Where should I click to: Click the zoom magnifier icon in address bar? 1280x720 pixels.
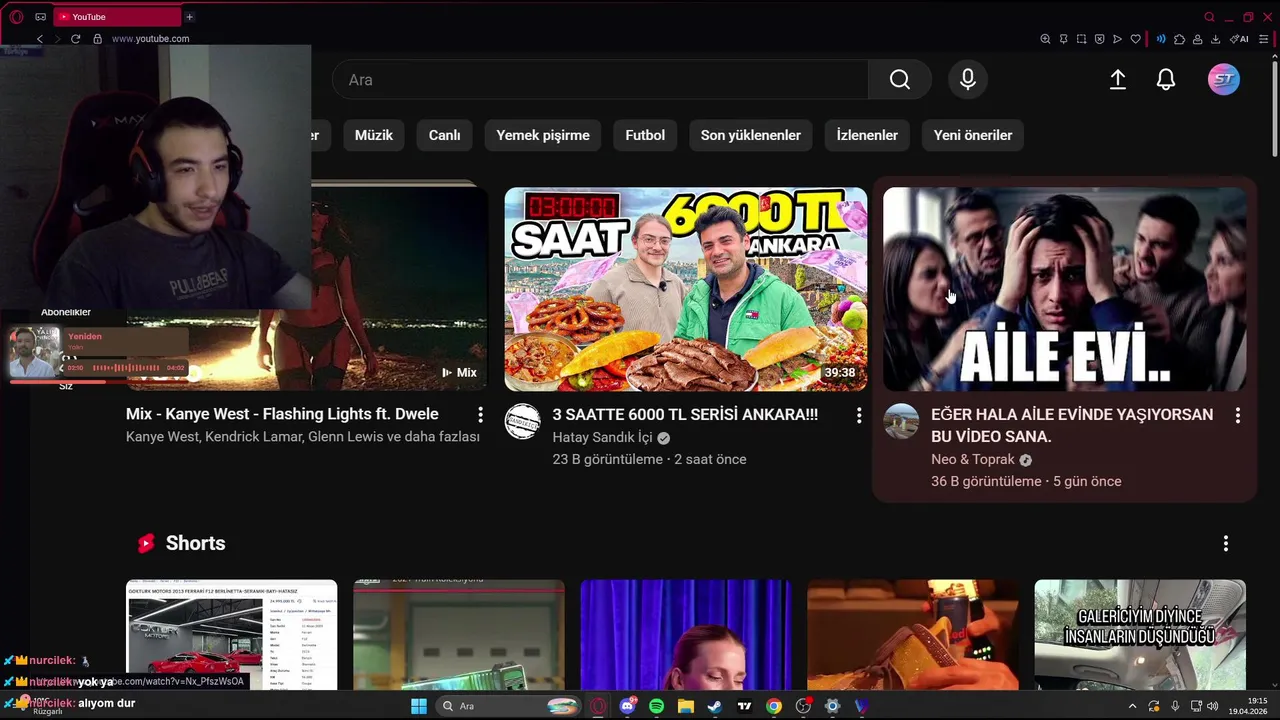(1045, 39)
